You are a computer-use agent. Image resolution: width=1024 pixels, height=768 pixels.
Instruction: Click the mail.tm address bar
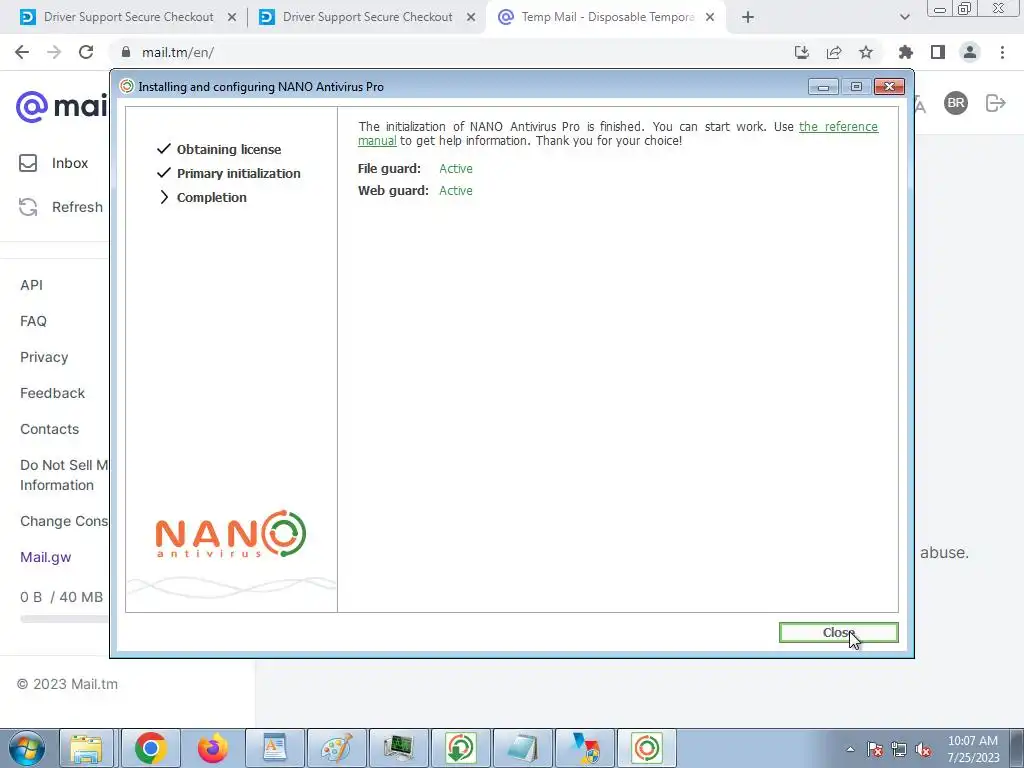(457, 52)
